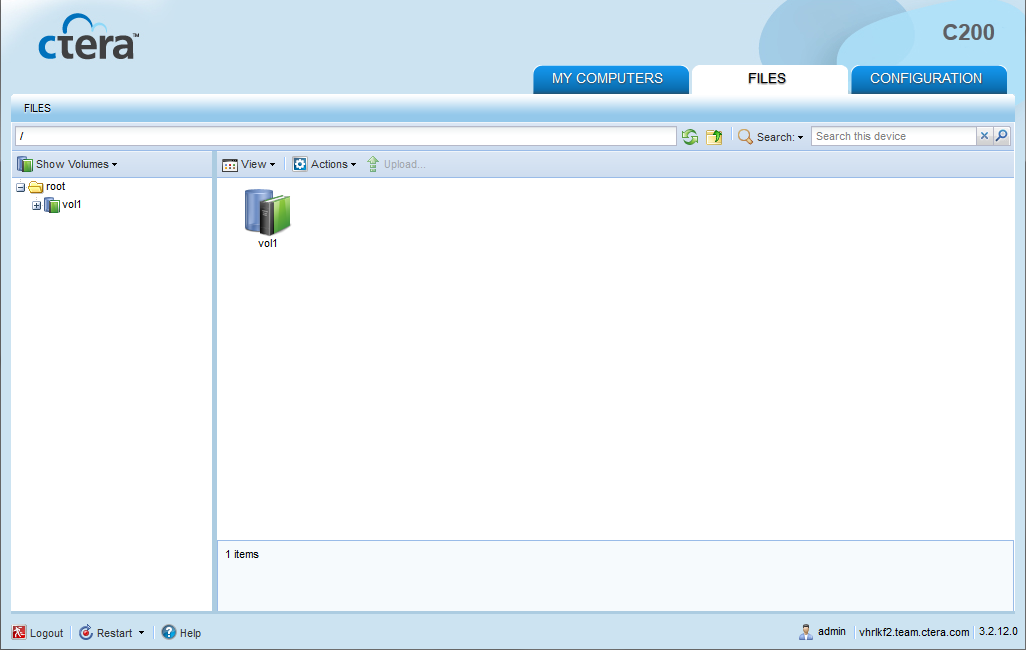Click the green Upload arrow icon
This screenshot has height=650, width=1026.
point(373,164)
